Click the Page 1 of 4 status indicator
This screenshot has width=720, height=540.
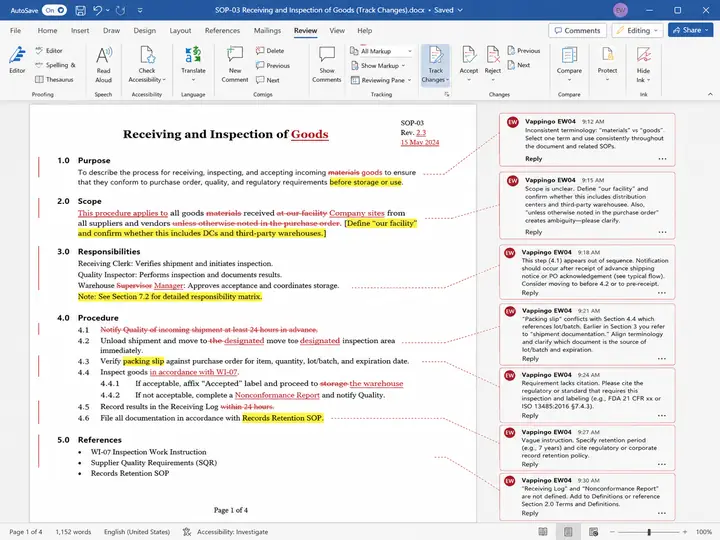26,532
